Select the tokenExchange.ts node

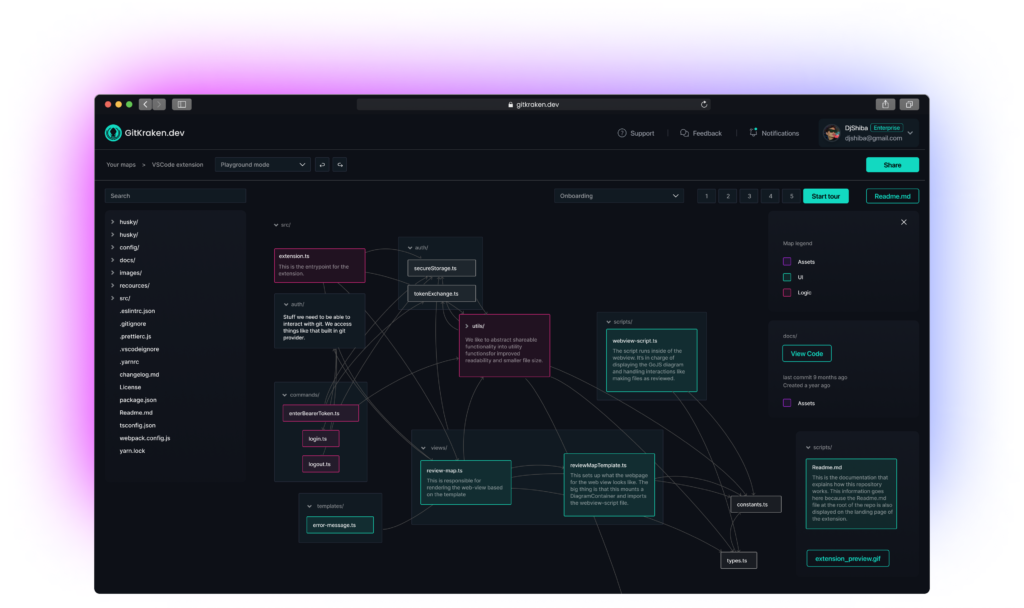pyautogui.click(x=441, y=294)
